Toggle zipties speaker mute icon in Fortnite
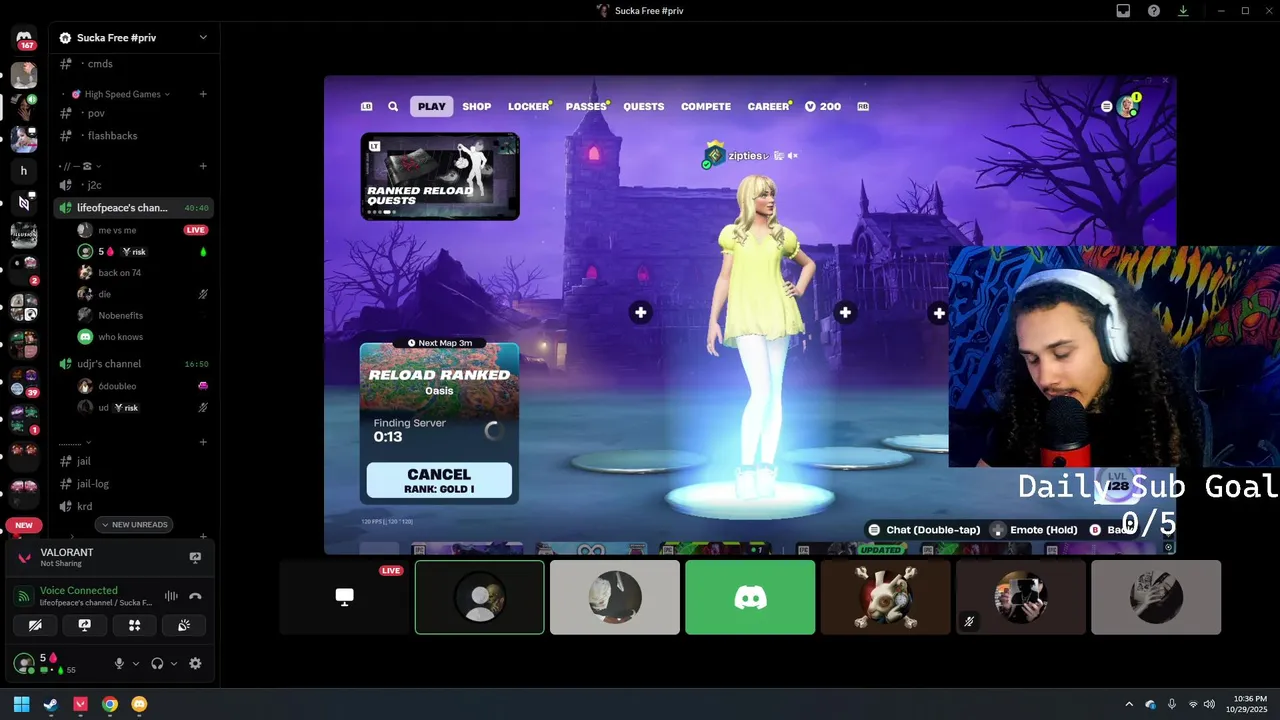 [x=793, y=156]
